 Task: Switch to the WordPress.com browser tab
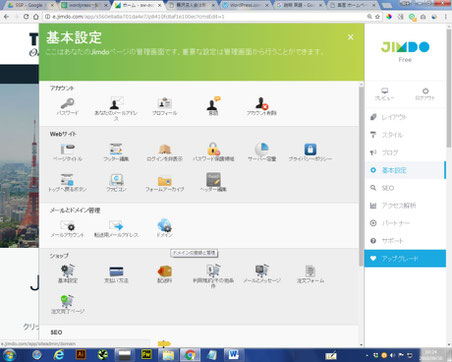point(245,5)
